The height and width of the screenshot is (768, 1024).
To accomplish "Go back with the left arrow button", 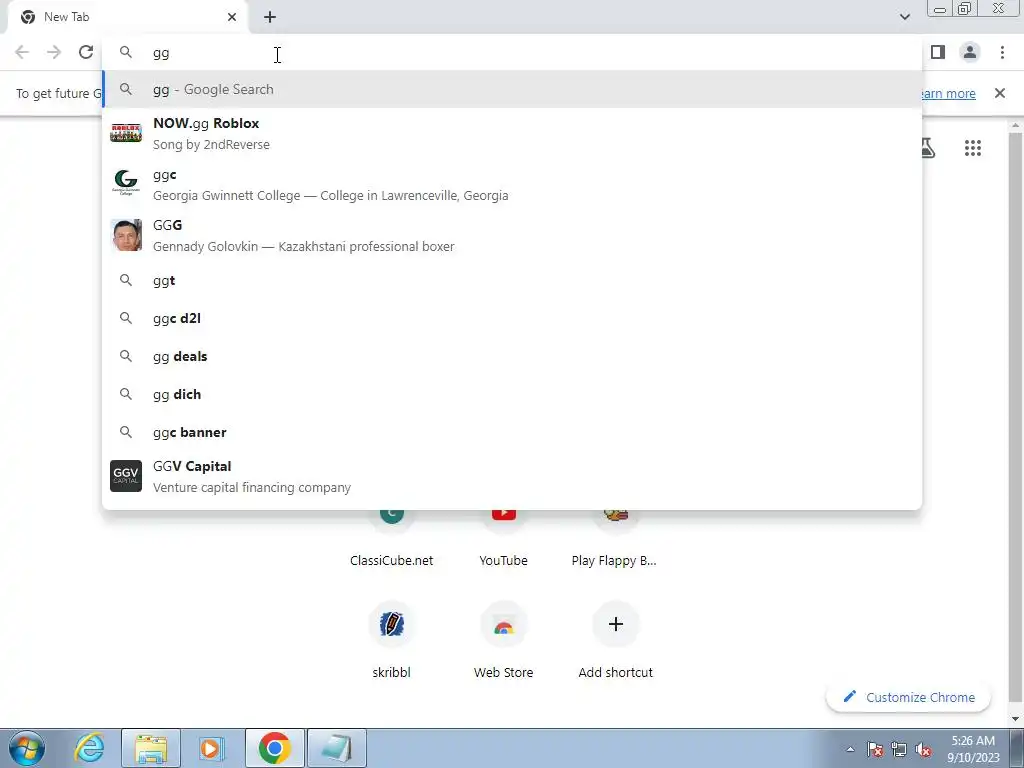I will click(22, 52).
